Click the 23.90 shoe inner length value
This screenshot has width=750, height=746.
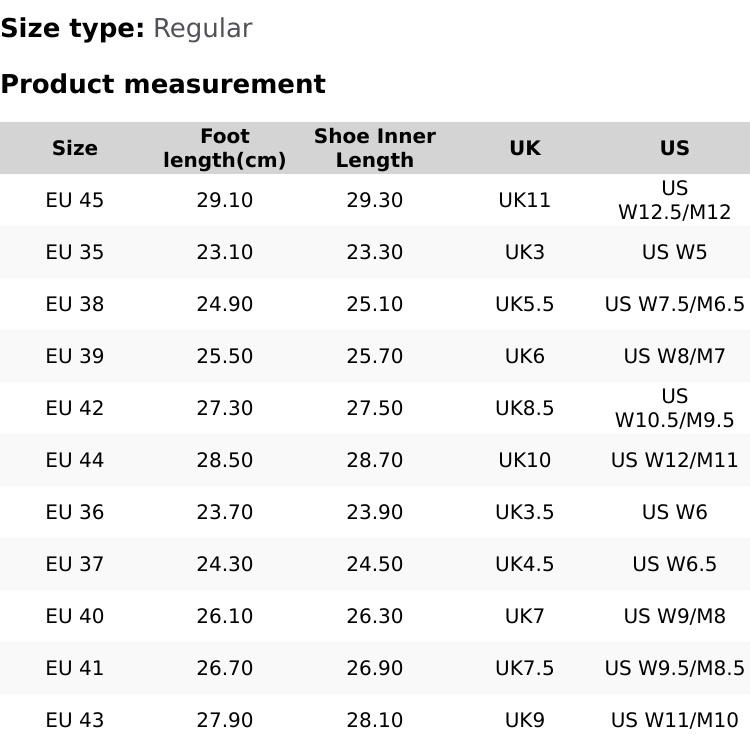tap(375, 512)
